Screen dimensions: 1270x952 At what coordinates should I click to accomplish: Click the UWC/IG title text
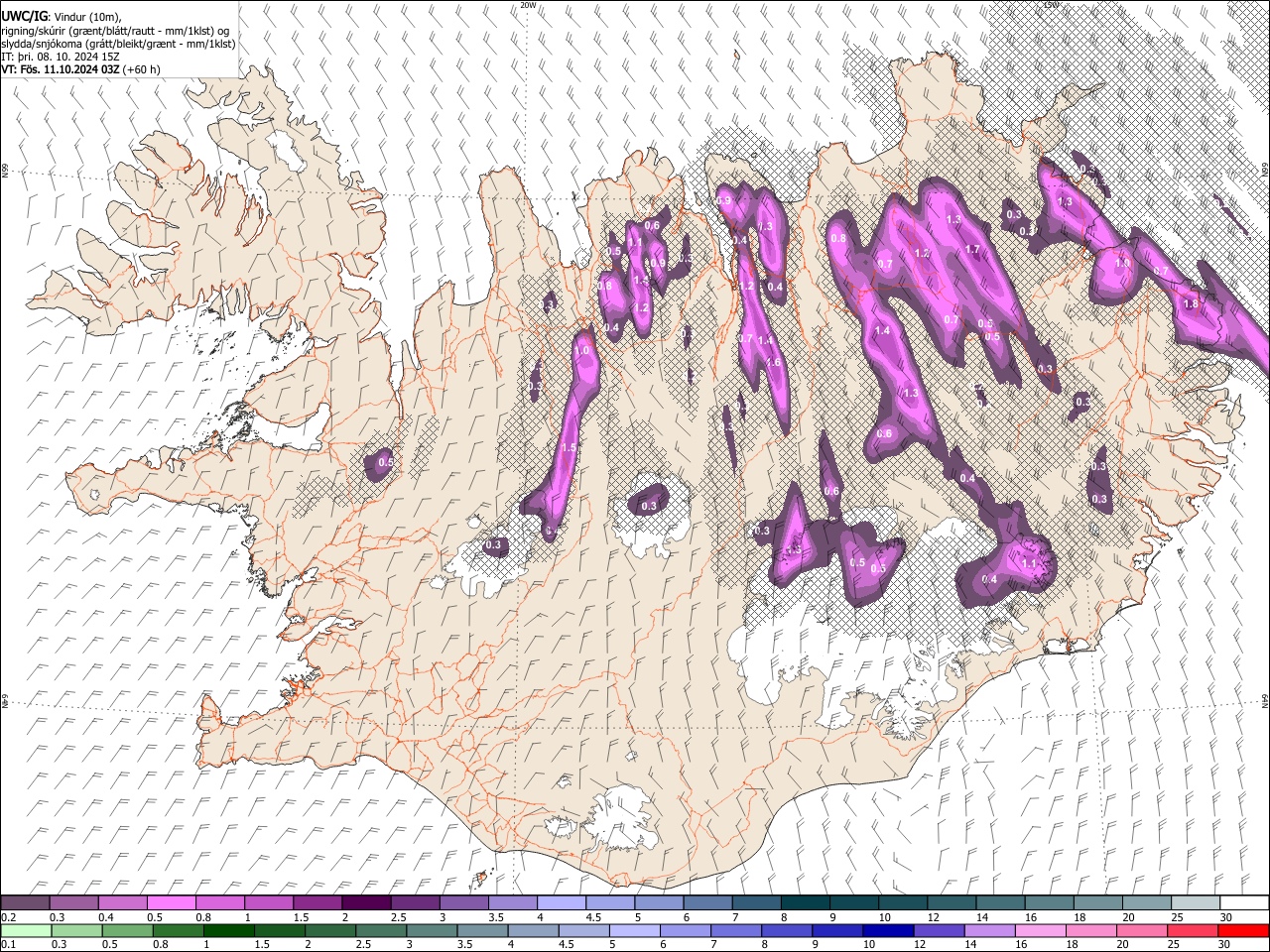tap(24, 17)
